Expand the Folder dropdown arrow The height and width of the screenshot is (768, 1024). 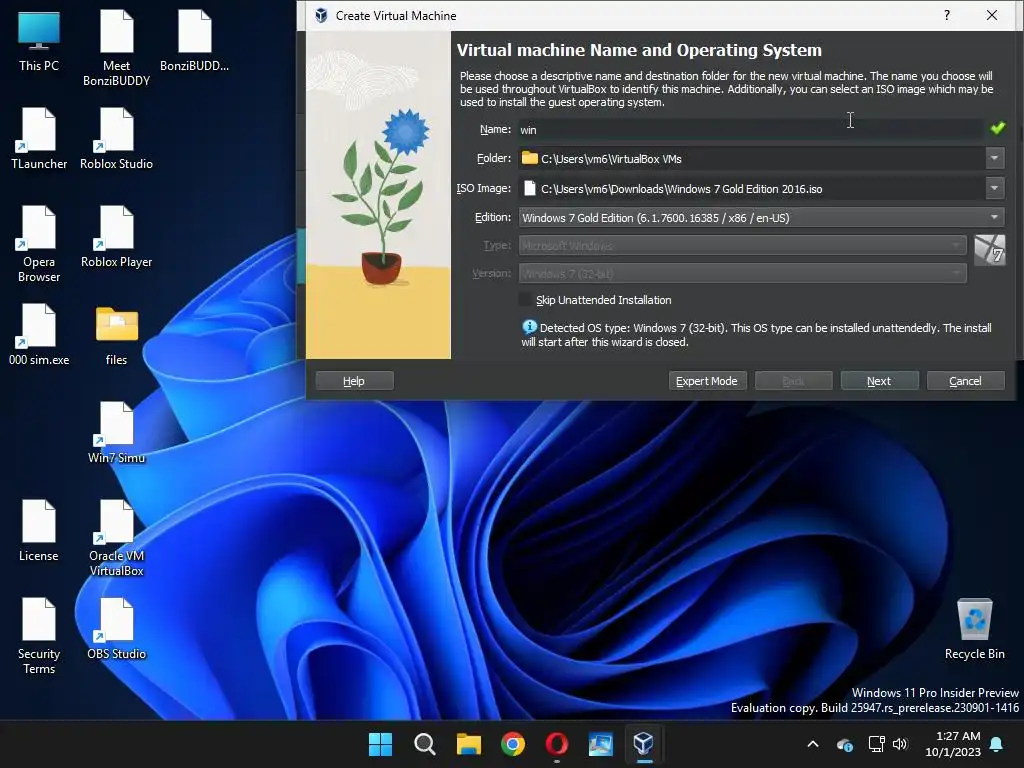pyautogui.click(x=994, y=158)
